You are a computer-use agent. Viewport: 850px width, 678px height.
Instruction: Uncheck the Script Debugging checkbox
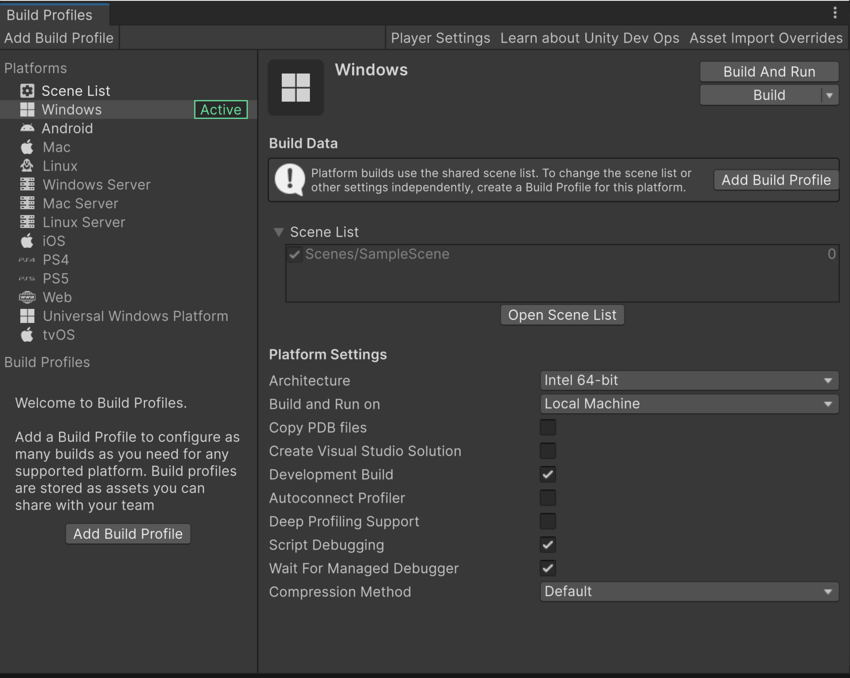coord(548,545)
